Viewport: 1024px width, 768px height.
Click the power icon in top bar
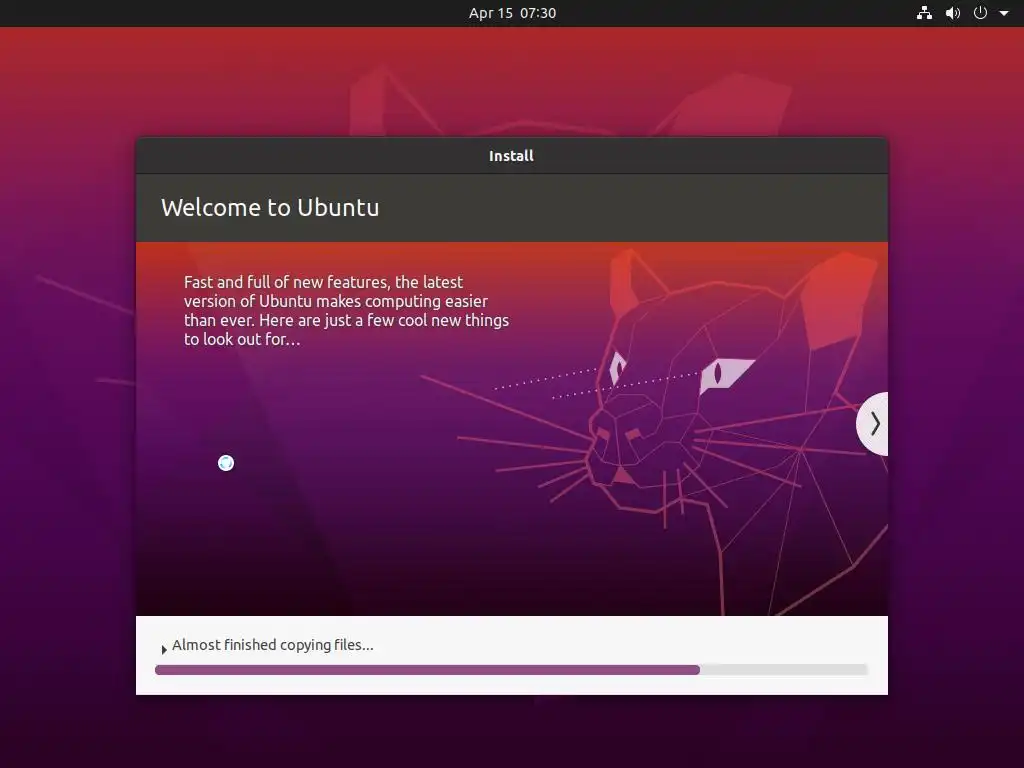[980, 13]
